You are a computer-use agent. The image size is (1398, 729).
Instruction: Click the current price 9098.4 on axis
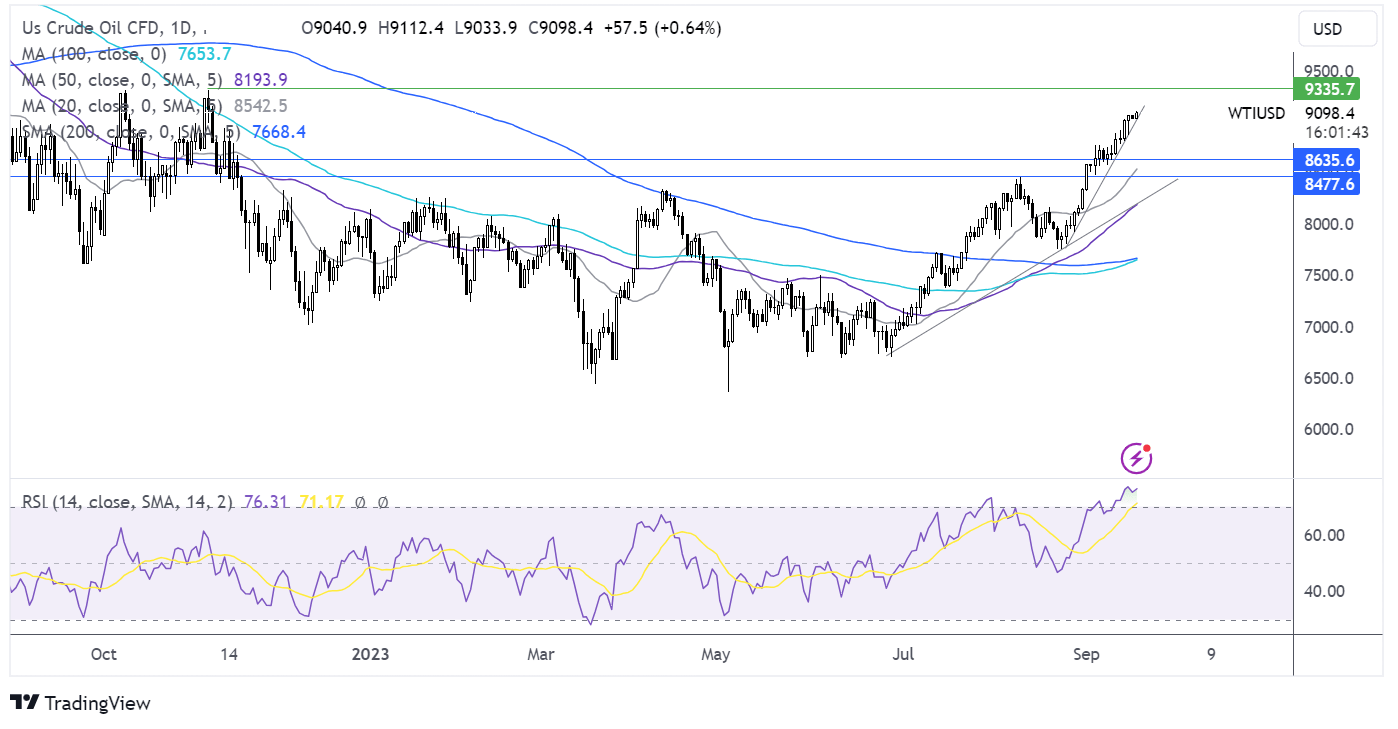(1329, 114)
